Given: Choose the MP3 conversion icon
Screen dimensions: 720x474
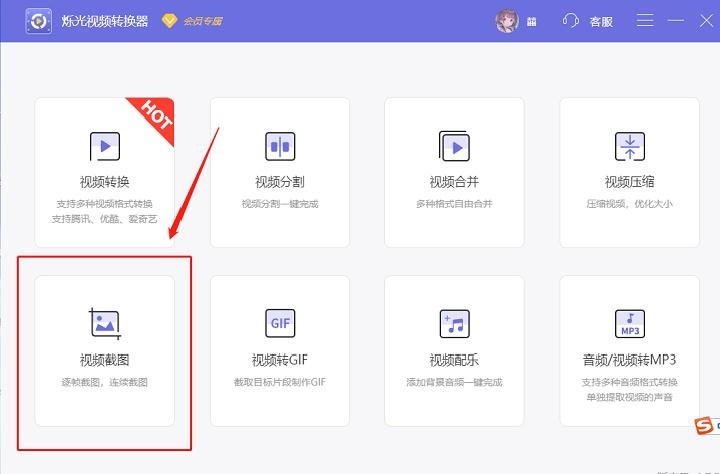Looking at the screenshot, I should click(630, 323).
